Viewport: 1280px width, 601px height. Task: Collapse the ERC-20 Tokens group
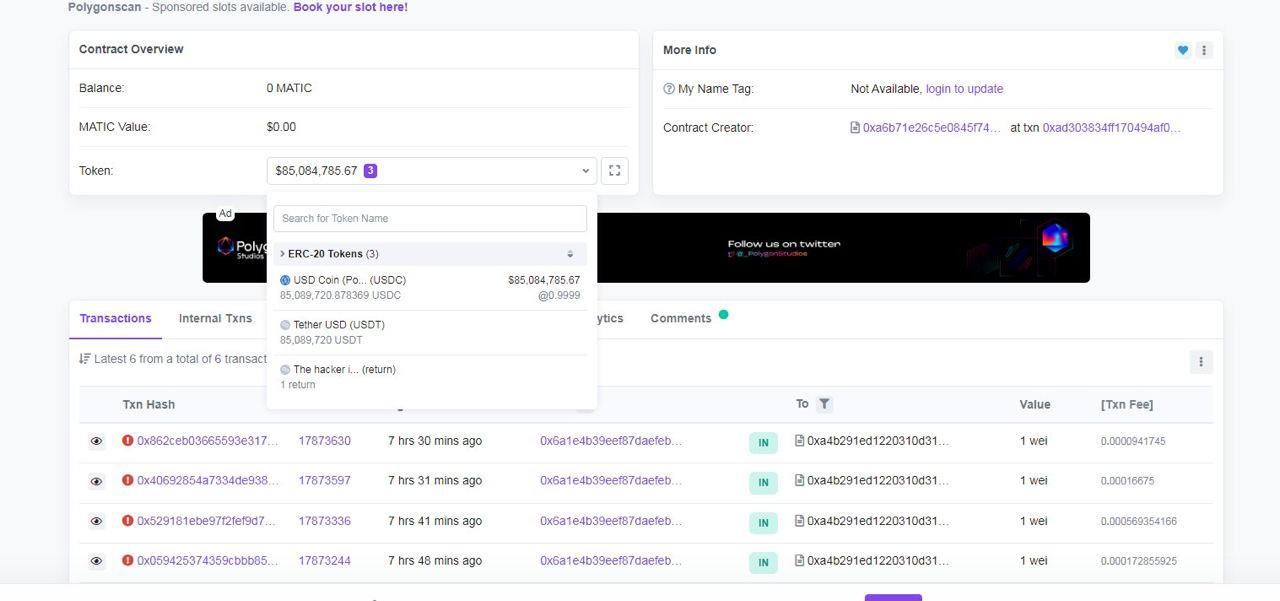tap(329, 254)
